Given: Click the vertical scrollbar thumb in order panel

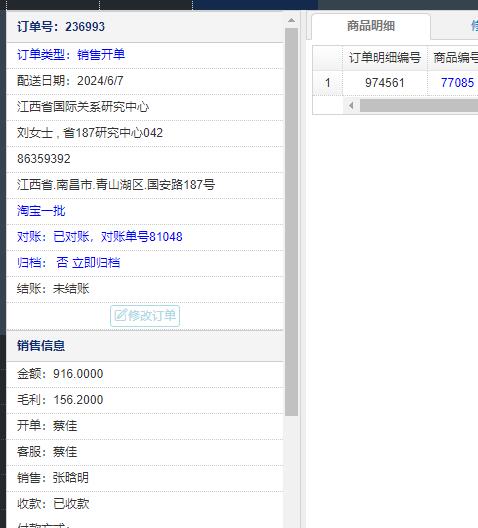Looking at the screenshot, I should click(x=292, y=222).
